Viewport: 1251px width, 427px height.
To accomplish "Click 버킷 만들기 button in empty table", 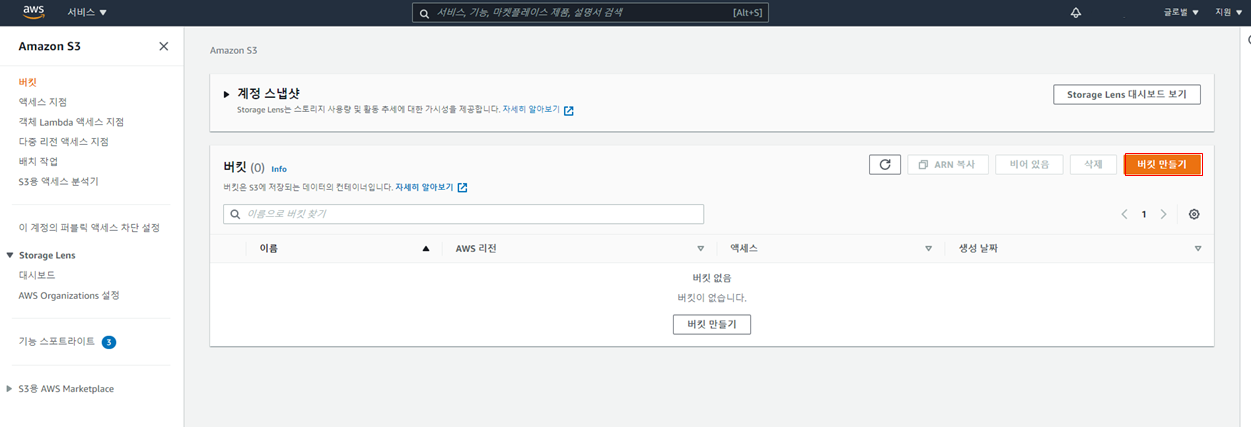I will (712, 324).
